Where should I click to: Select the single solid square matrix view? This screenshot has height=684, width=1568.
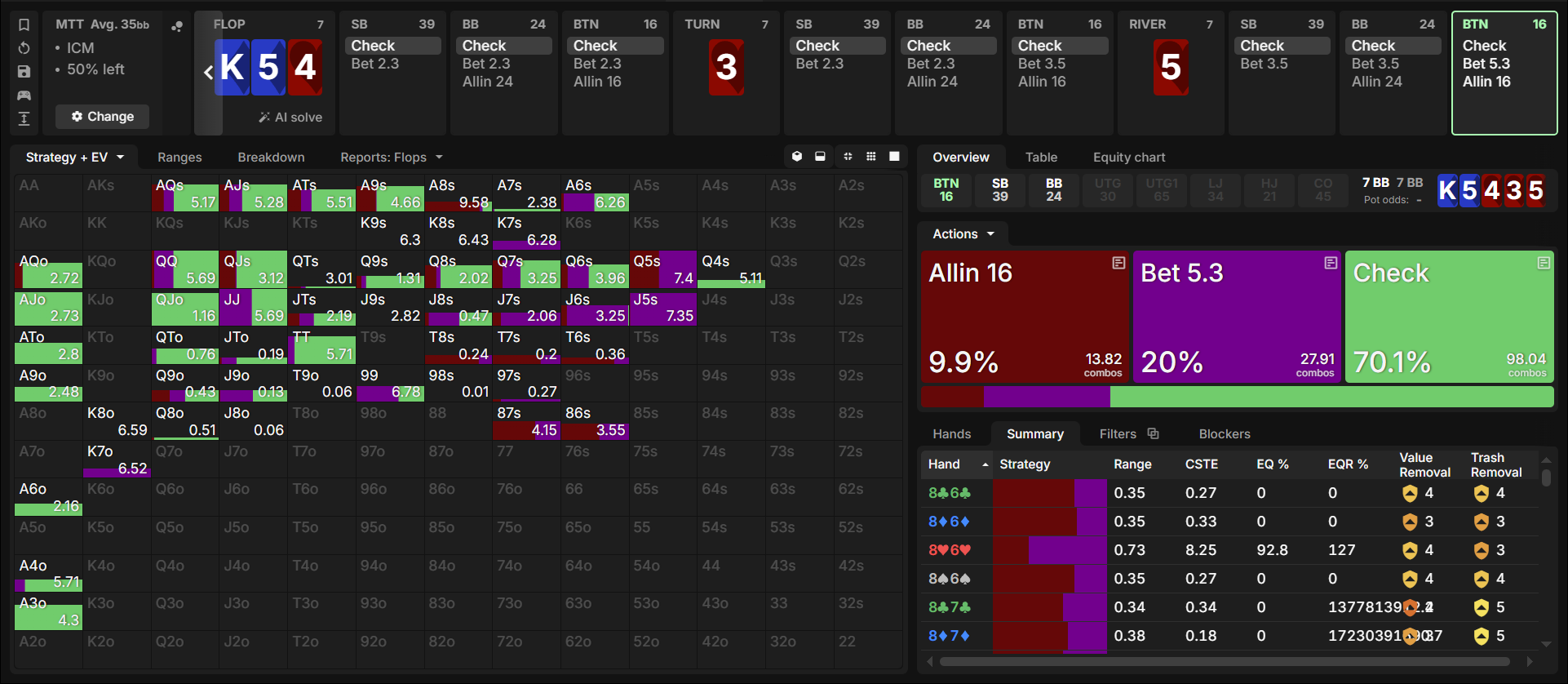894,157
